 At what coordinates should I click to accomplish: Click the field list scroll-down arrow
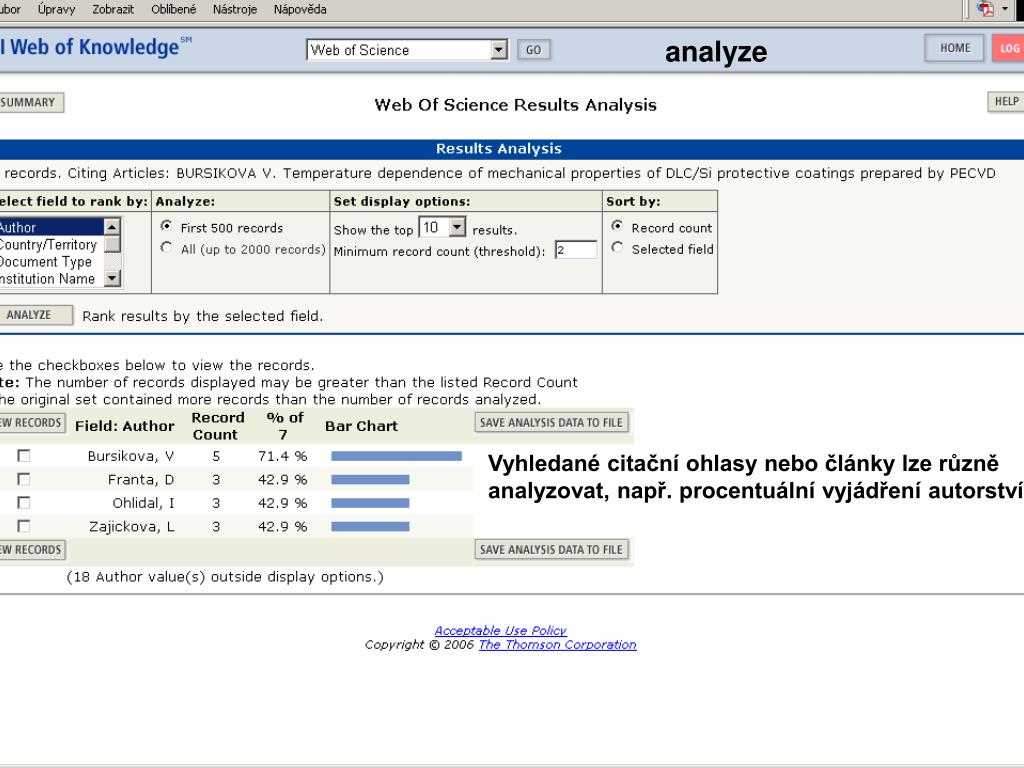112,279
